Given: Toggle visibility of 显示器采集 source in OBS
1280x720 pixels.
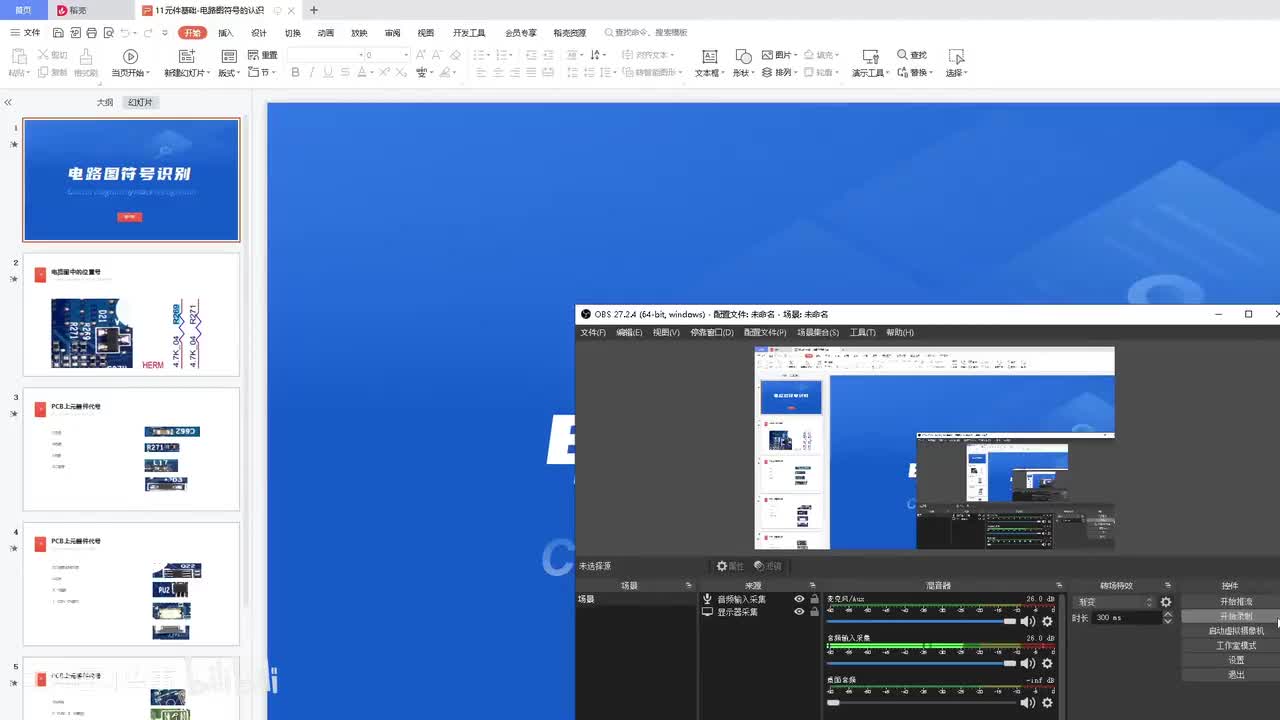Looking at the screenshot, I should 799,611.
